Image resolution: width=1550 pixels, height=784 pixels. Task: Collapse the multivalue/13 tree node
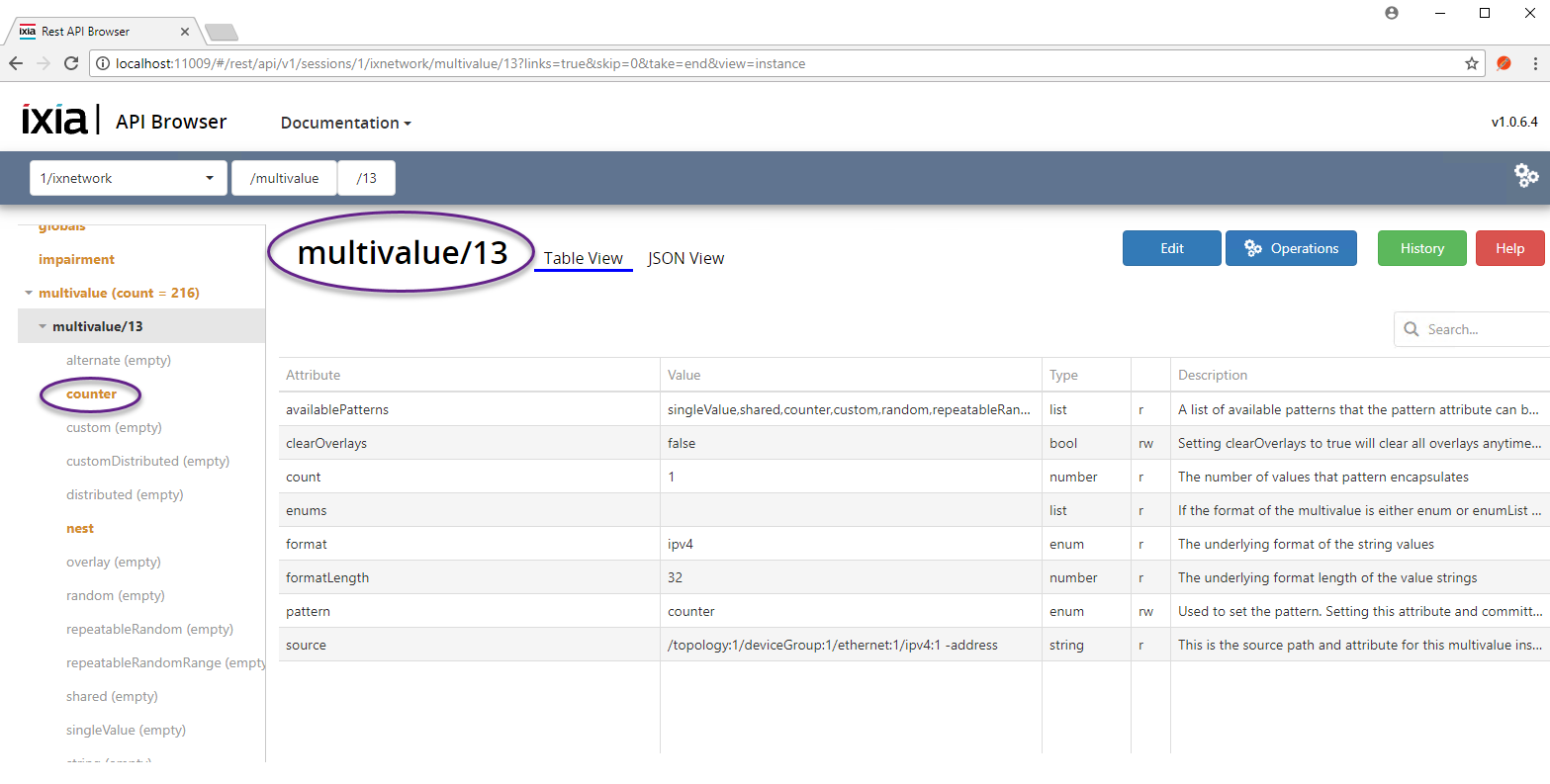pos(43,326)
